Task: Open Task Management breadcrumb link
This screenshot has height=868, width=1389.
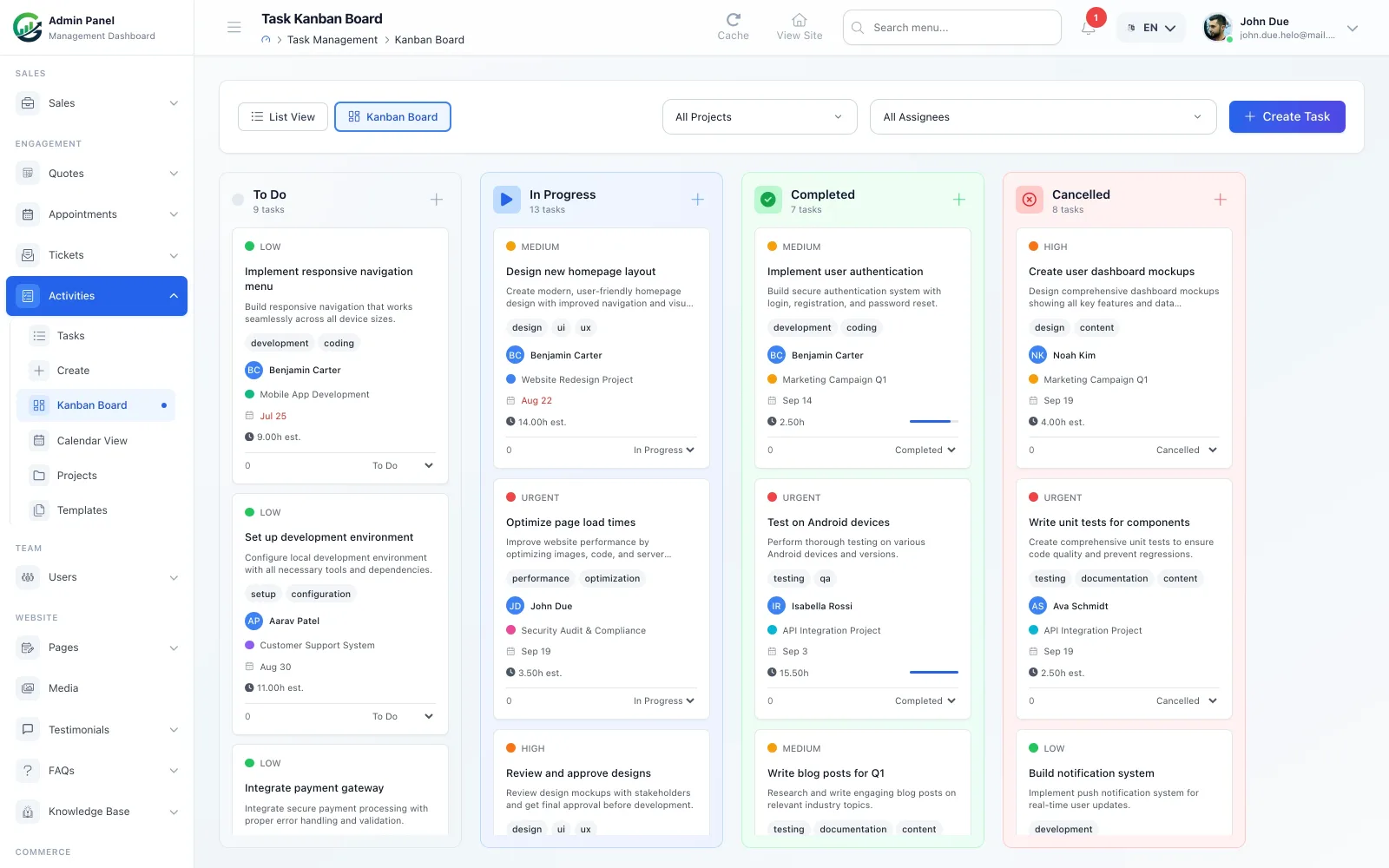Action: click(x=332, y=40)
